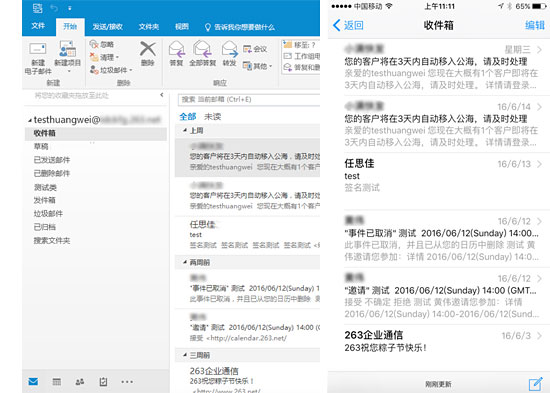Image resolution: width=550 pixels, height=393 pixels.
Task: Switch to the Send/Receive (发送/接收) tab
Action: (x=108, y=27)
